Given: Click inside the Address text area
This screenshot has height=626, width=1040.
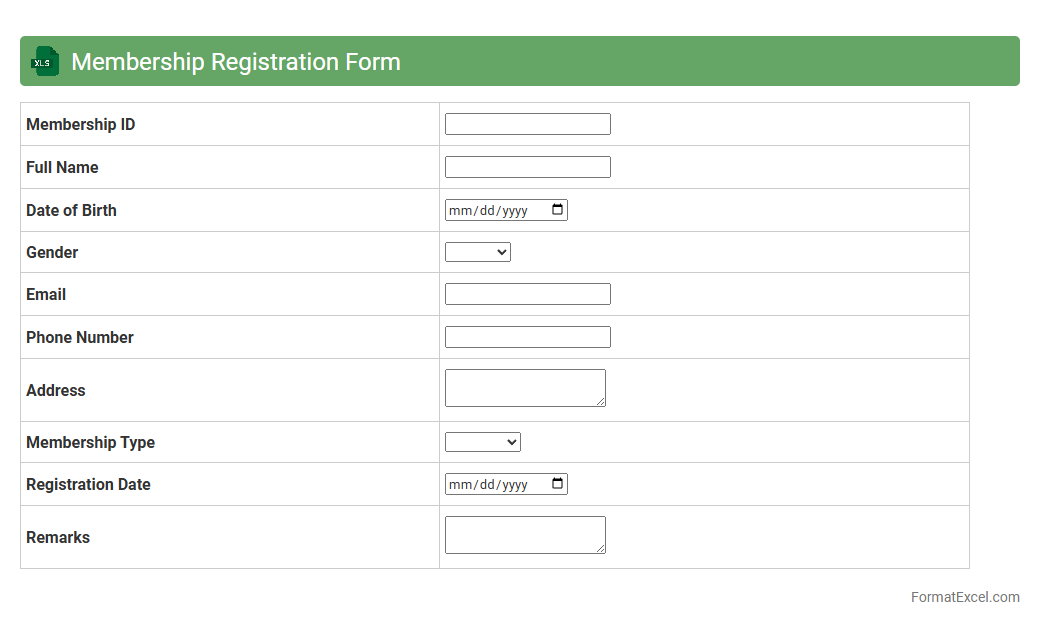Looking at the screenshot, I should click(x=524, y=387).
